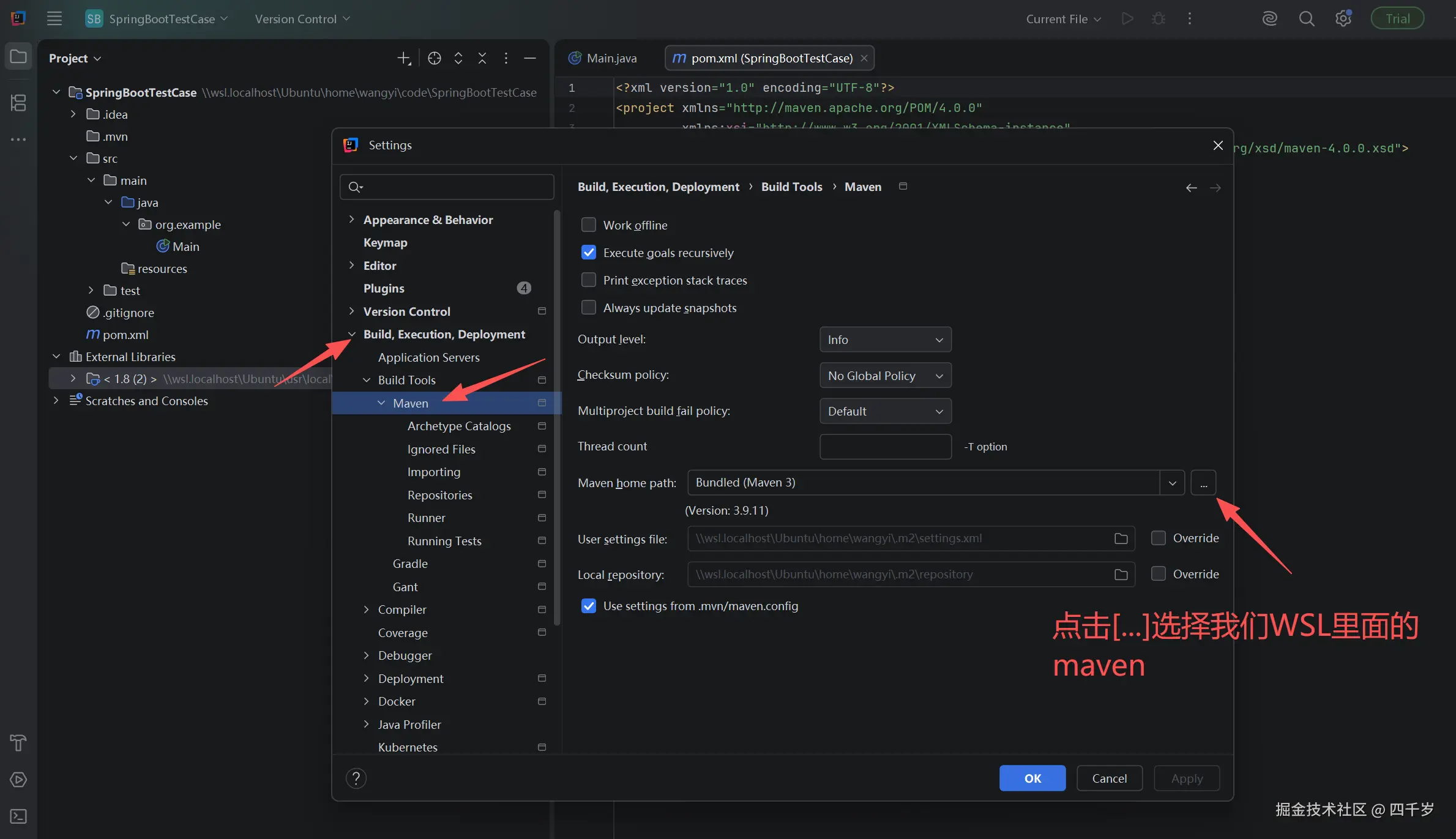The height and width of the screenshot is (839, 1456).
Task: Click the Debug bug icon in toolbar
Action: (x=1158, y=19)
